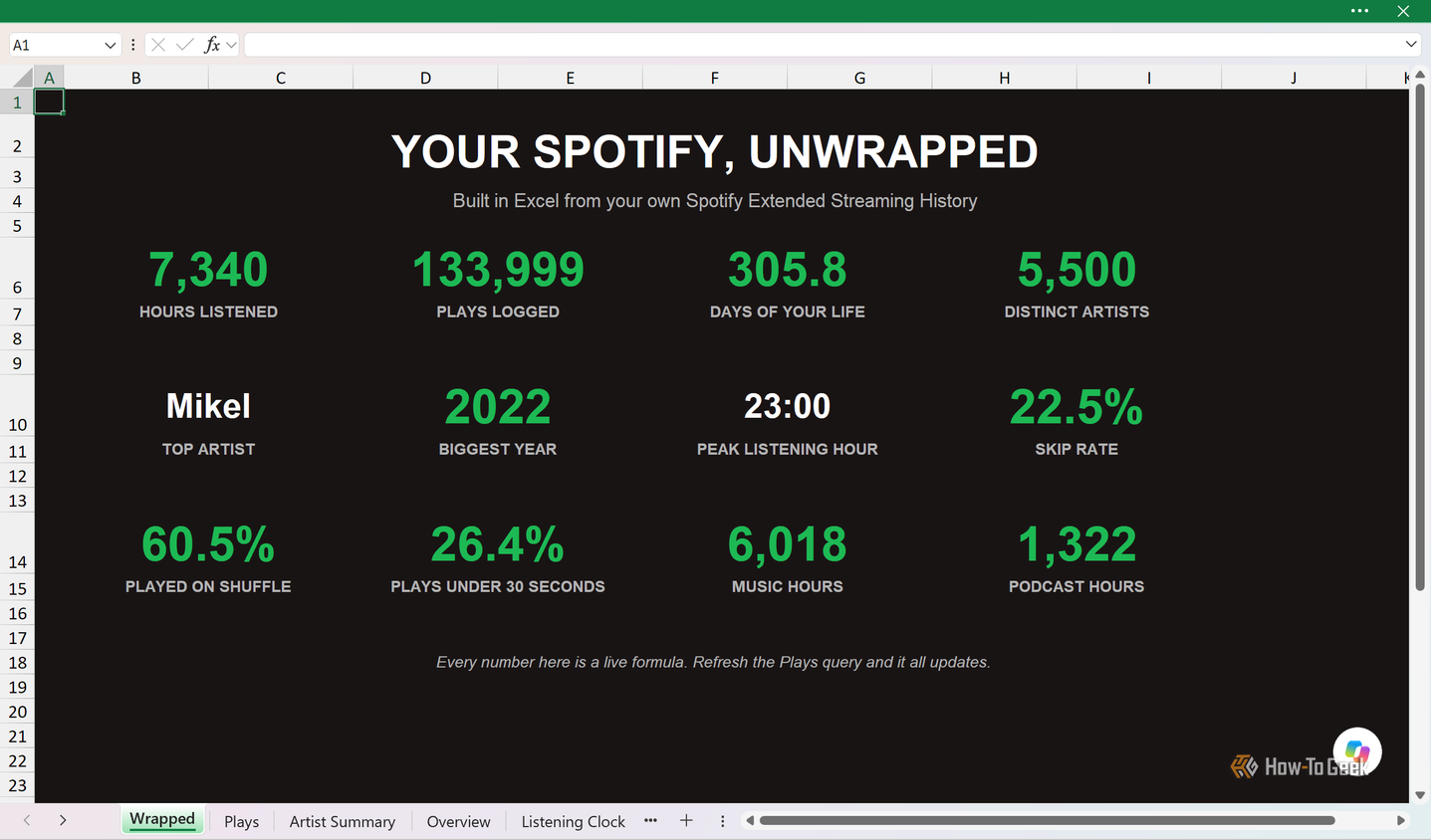Switch to the Wrapped sheet tab
Viewport: 1431px width, 840px height.
point(162,819)
